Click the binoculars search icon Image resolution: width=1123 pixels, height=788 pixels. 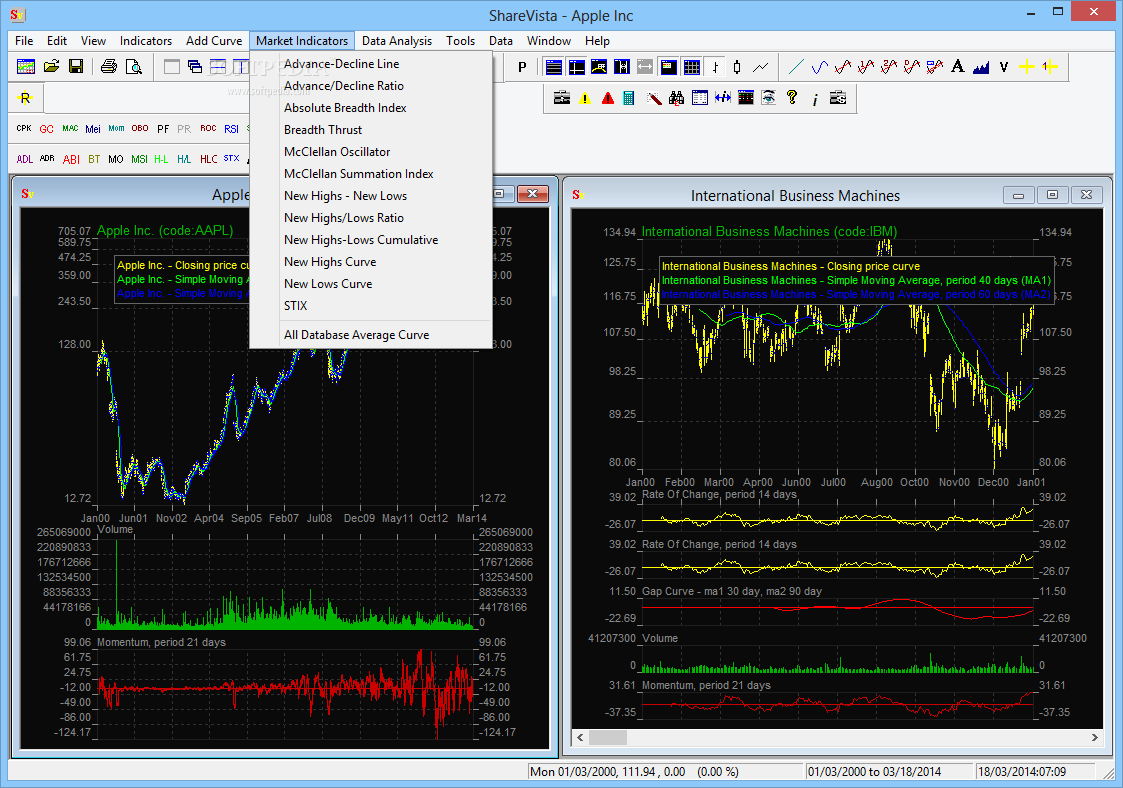pos(676,98)
